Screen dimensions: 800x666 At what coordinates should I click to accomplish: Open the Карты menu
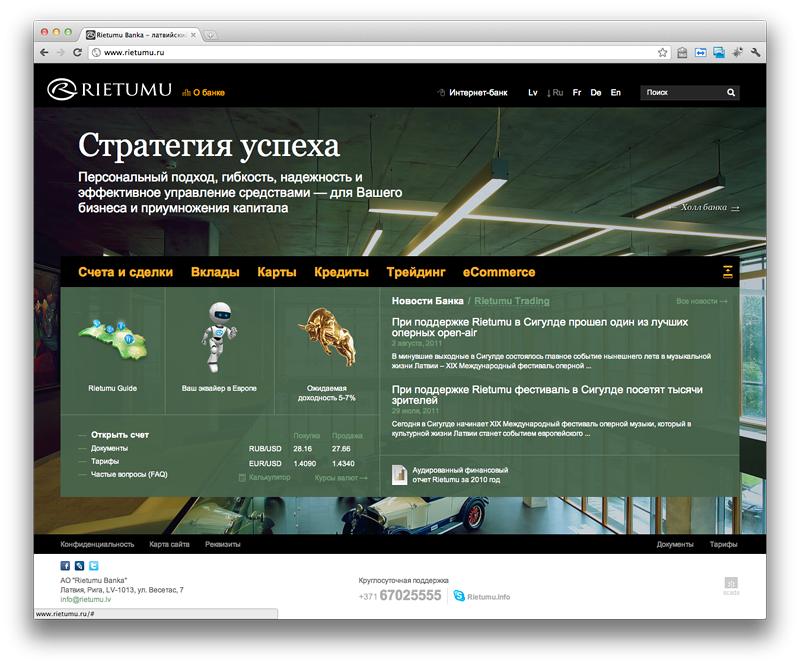tap(277, 272)
